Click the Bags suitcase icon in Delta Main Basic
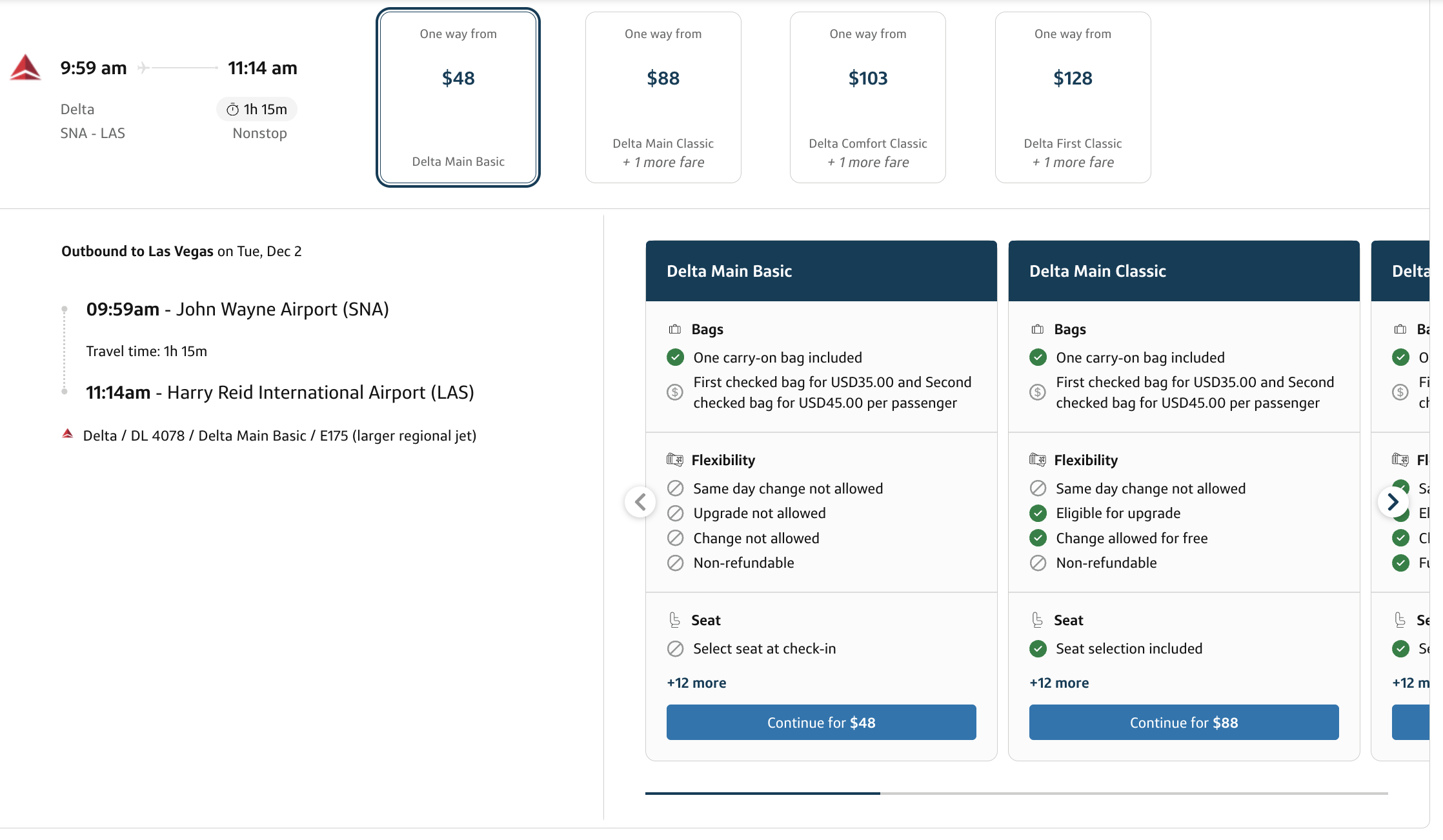The width and height of the screenshot is (1443, 840). pos(675,329)
